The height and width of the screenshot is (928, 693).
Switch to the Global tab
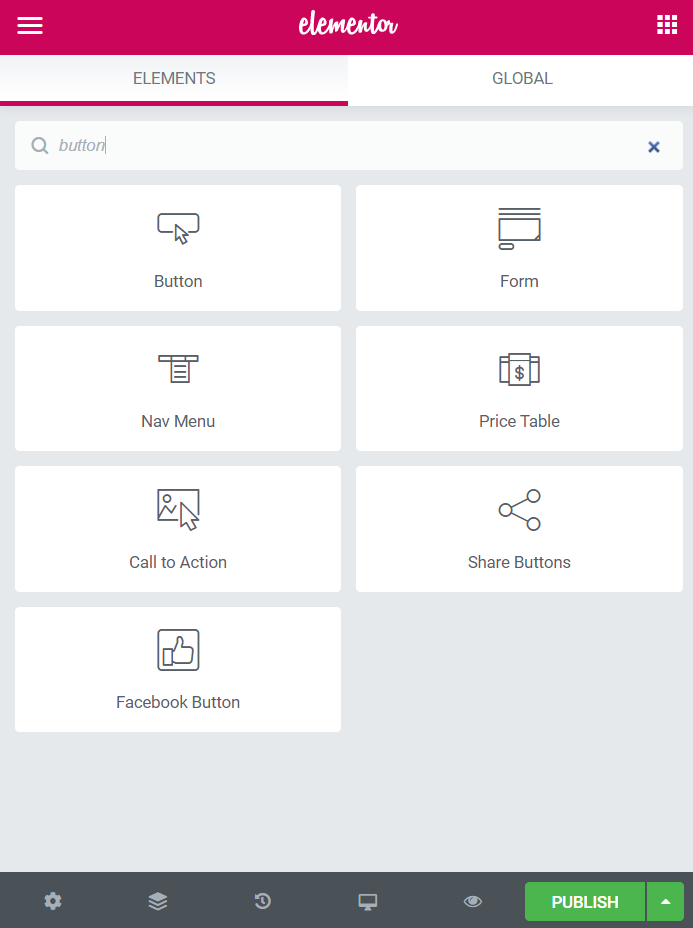(522, 79)
